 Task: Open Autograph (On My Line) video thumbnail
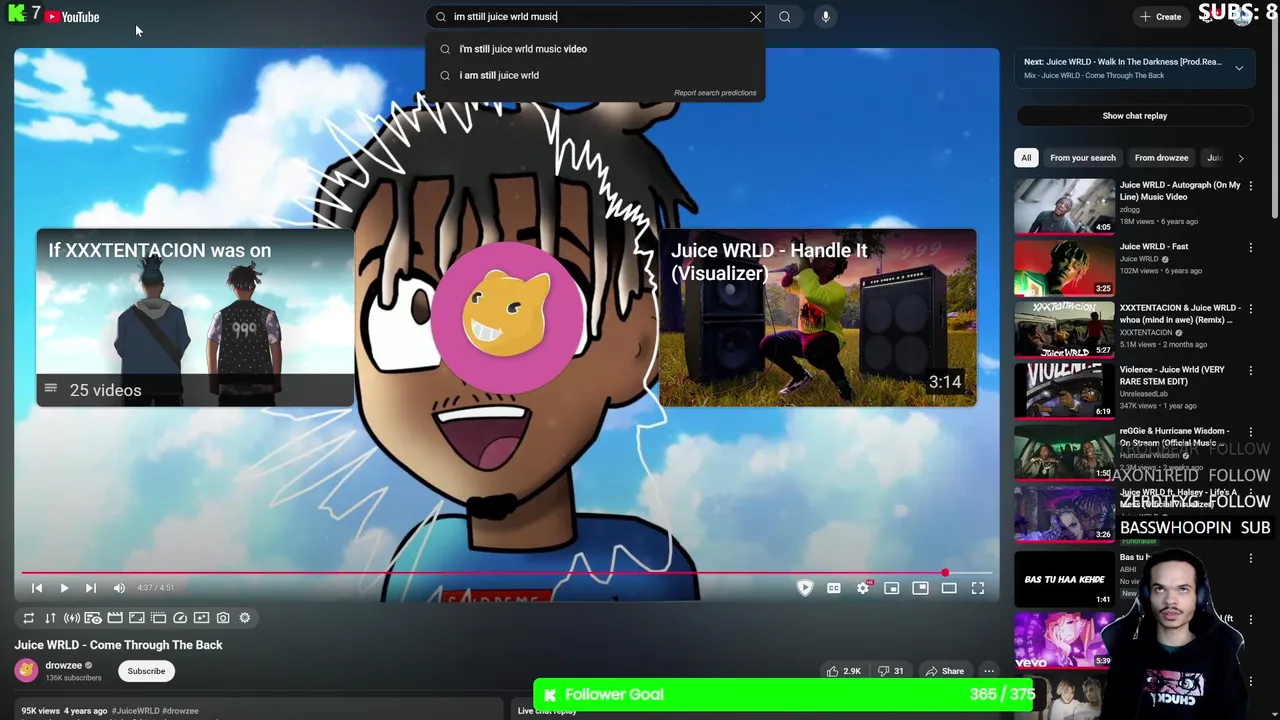(x=1064, y=206)
